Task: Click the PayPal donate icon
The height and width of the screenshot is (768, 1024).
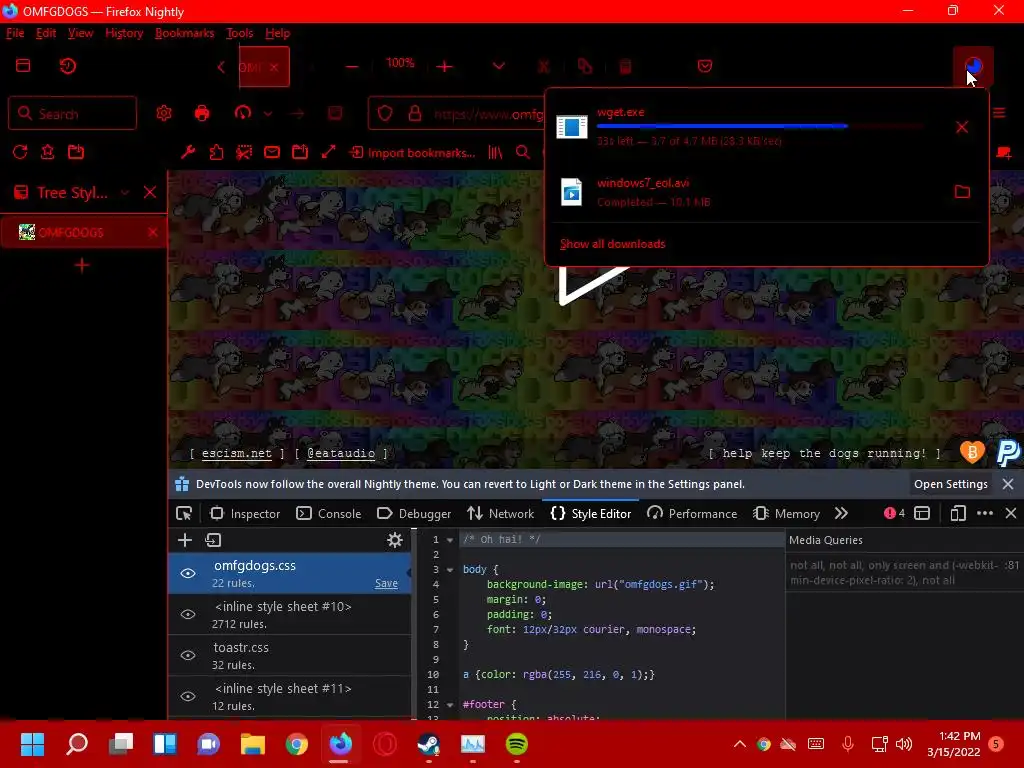Action: [1008, 452]
